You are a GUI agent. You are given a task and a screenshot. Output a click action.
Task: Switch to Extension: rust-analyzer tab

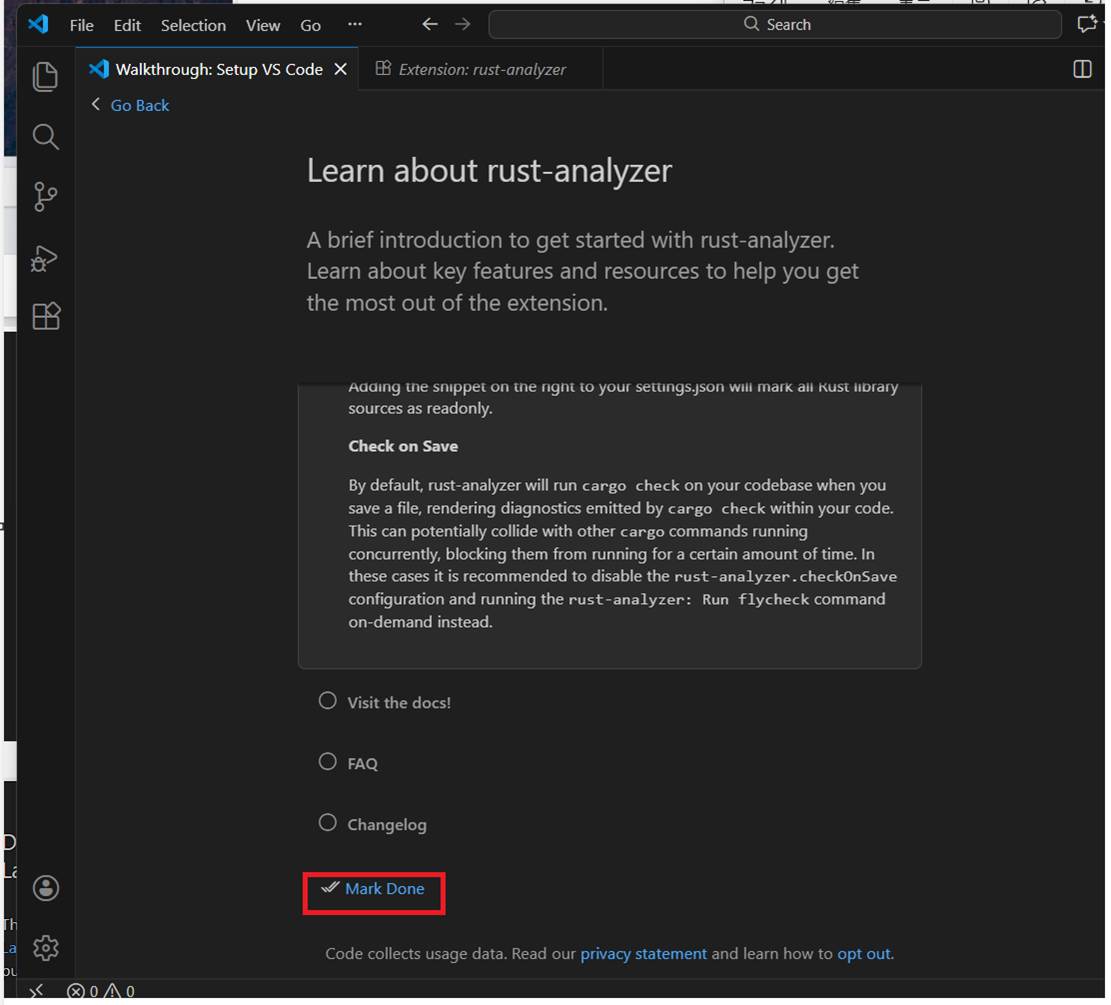(481, 69)
